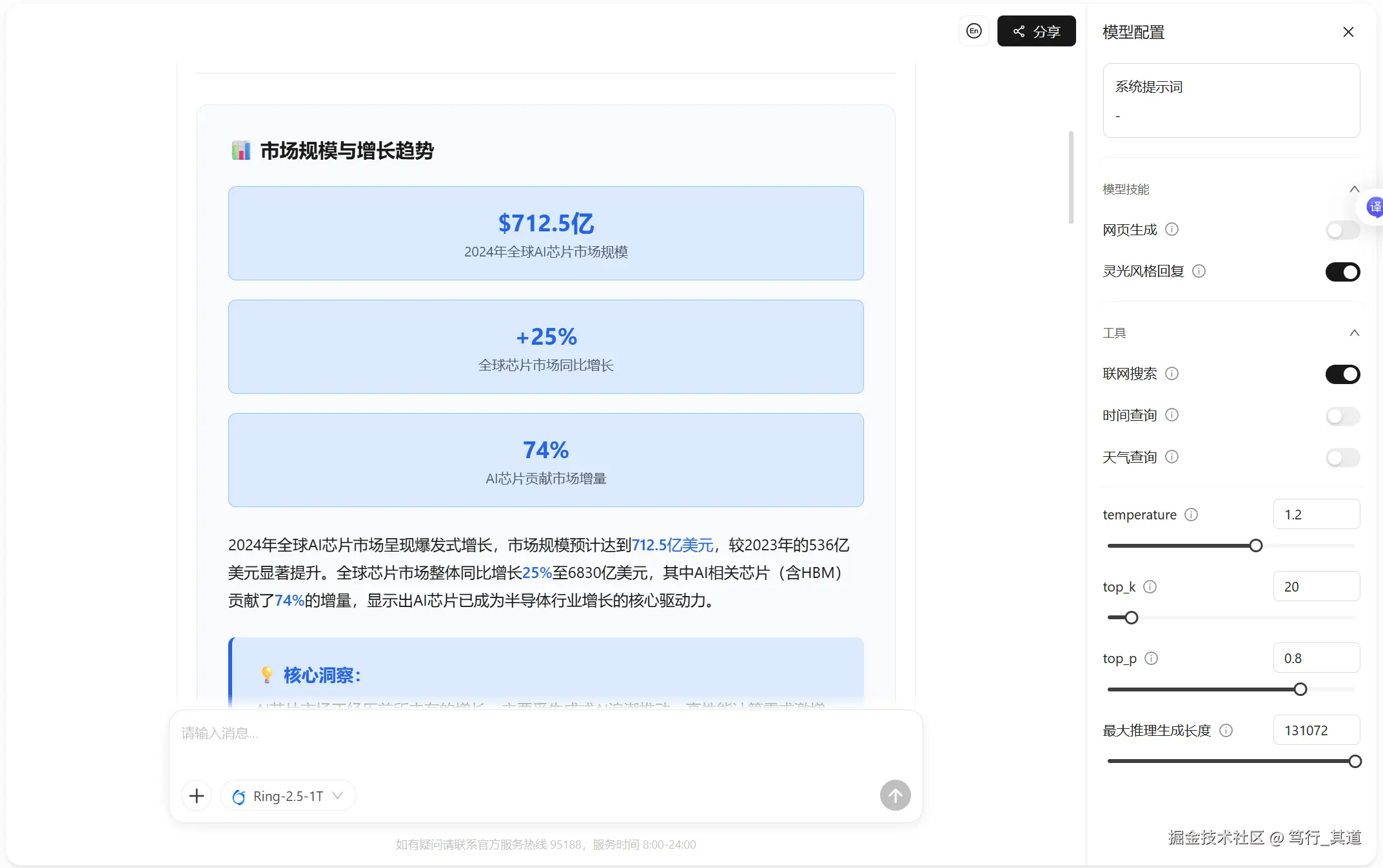This screenshot has width=1383, height=868.
Task: Click the info icon beside 网页生成
Action: (x=1172, y=229)
